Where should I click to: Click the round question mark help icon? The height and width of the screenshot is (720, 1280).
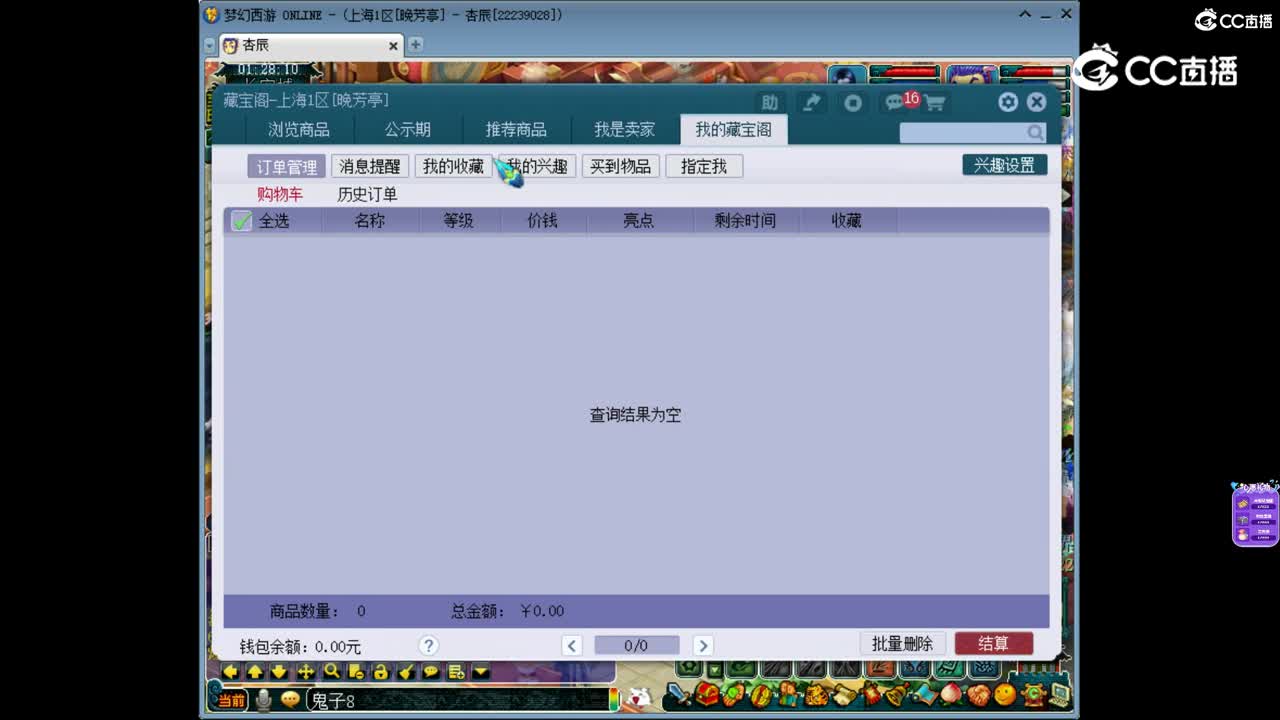pos(429,646)
